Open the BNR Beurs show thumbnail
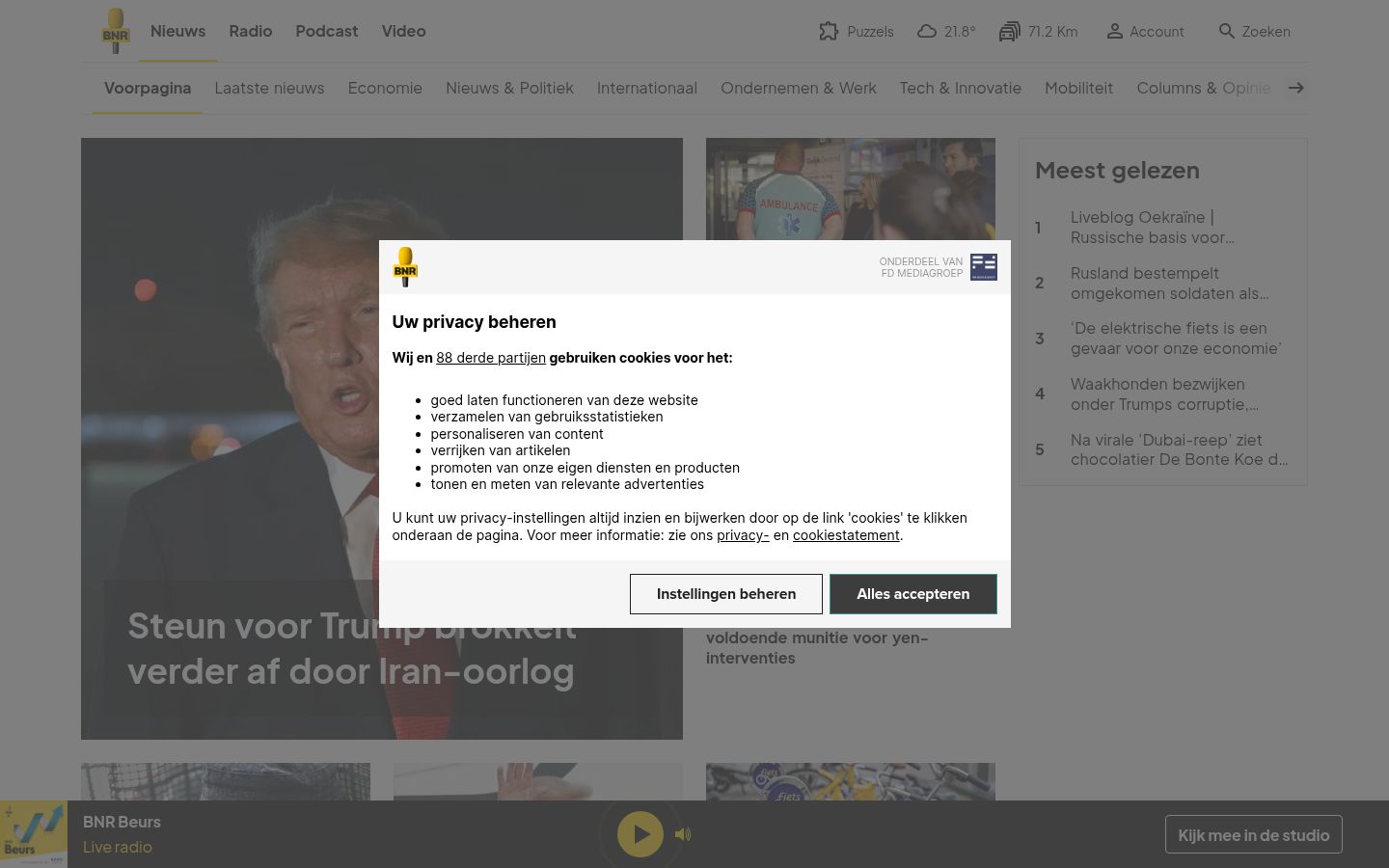1389x868 pixels. pos(34,834)
